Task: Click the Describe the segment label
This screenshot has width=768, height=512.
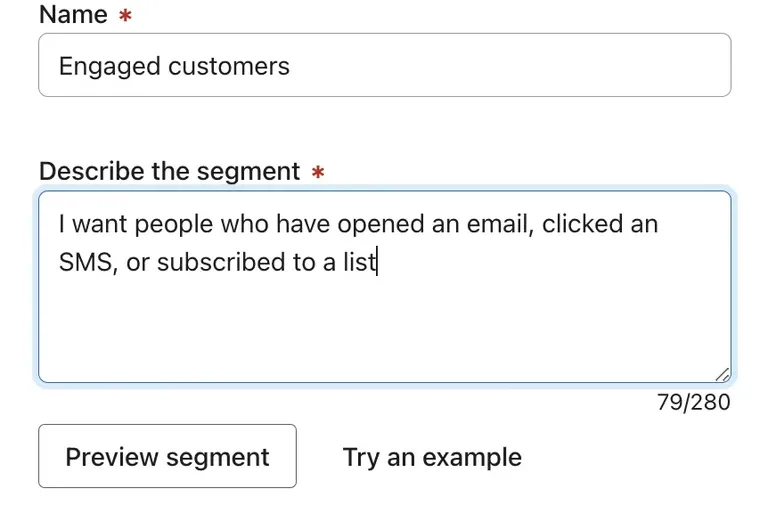Action: (169, 171)
